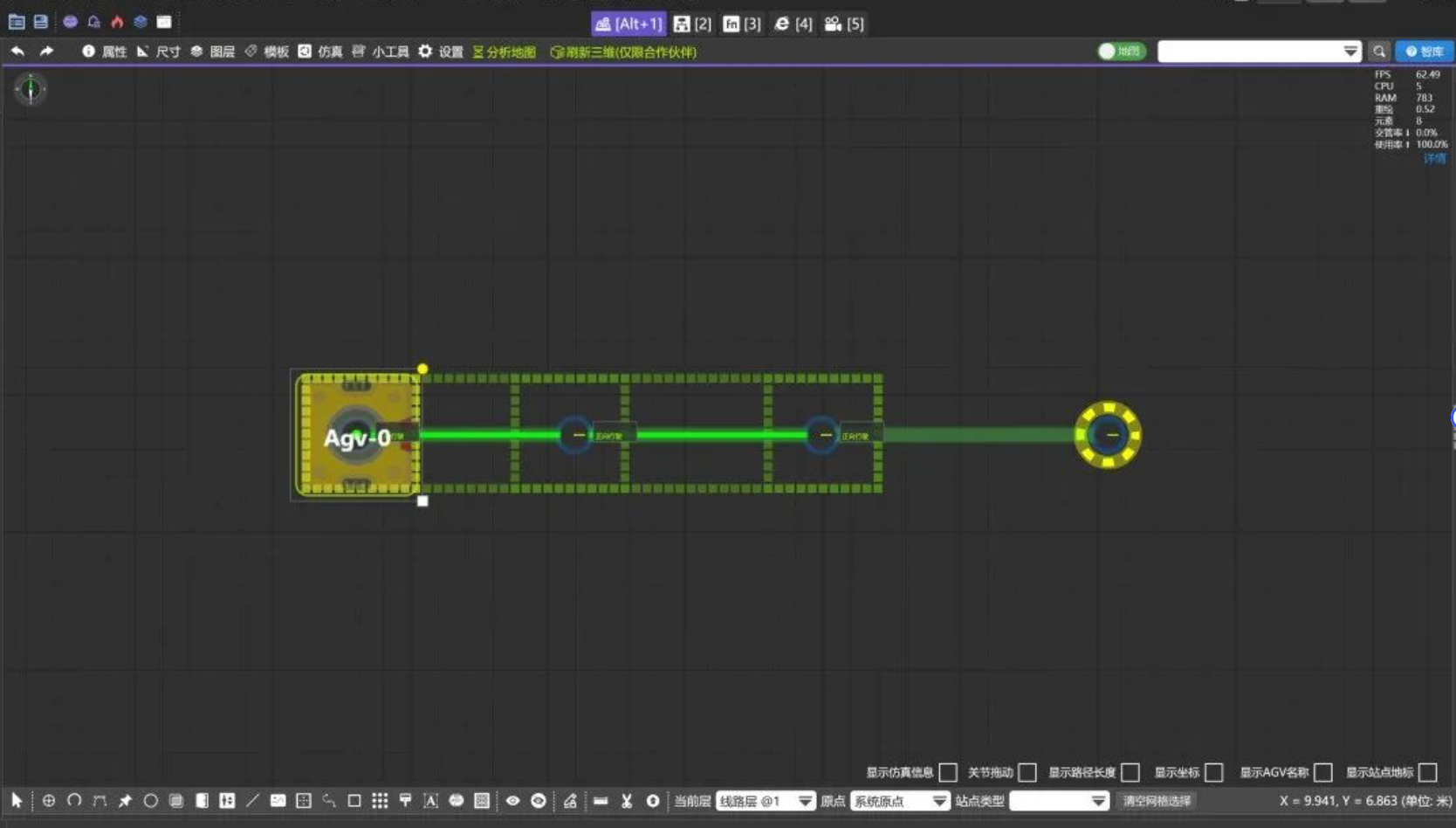The height and width of the screenshot is (828, 1456).
Task: Choose the dot grid array tool
Action: click(380, 800)
